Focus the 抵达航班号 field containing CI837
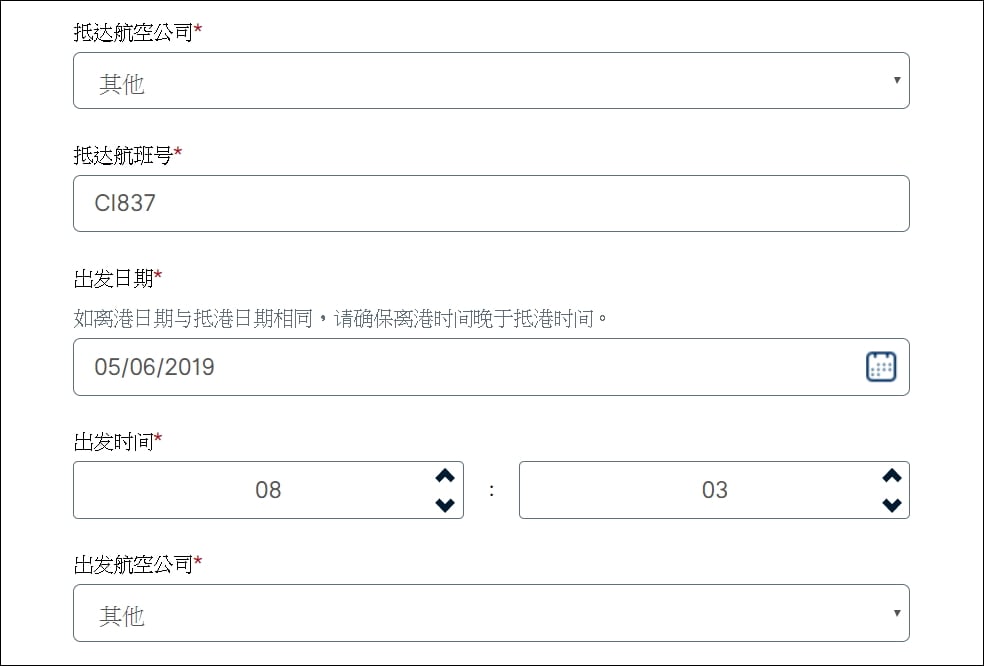 tap(491, 203)
